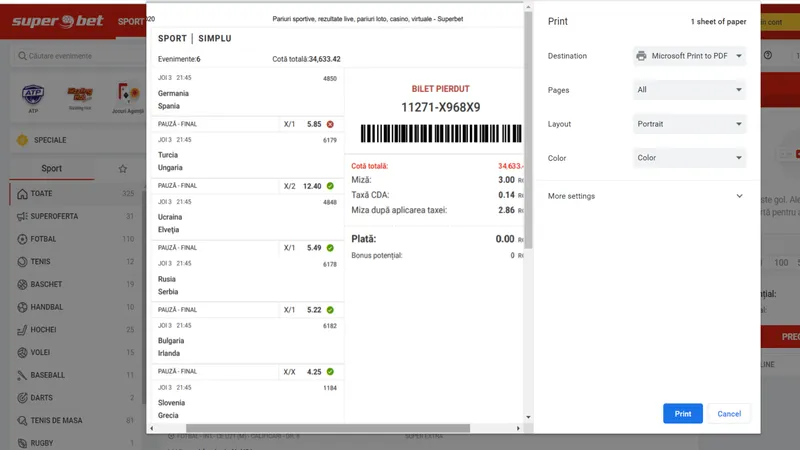Image resolution: width=800 pixels, height=450 pixels.
Task: Click the 1 sheet of paper label
Action: pos(718,21)
